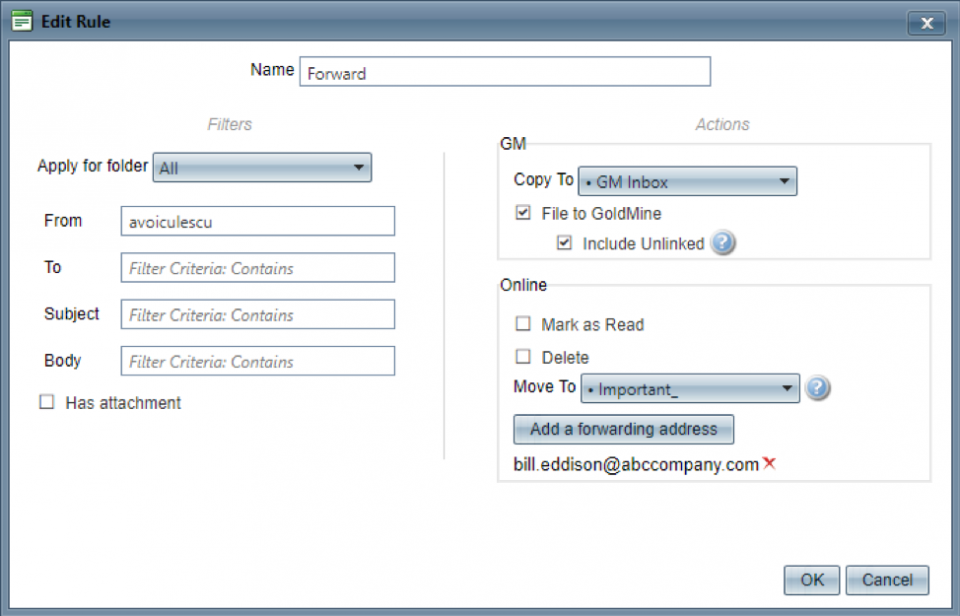Click into the Body filter field
The image size is (960, 616).
258,361
